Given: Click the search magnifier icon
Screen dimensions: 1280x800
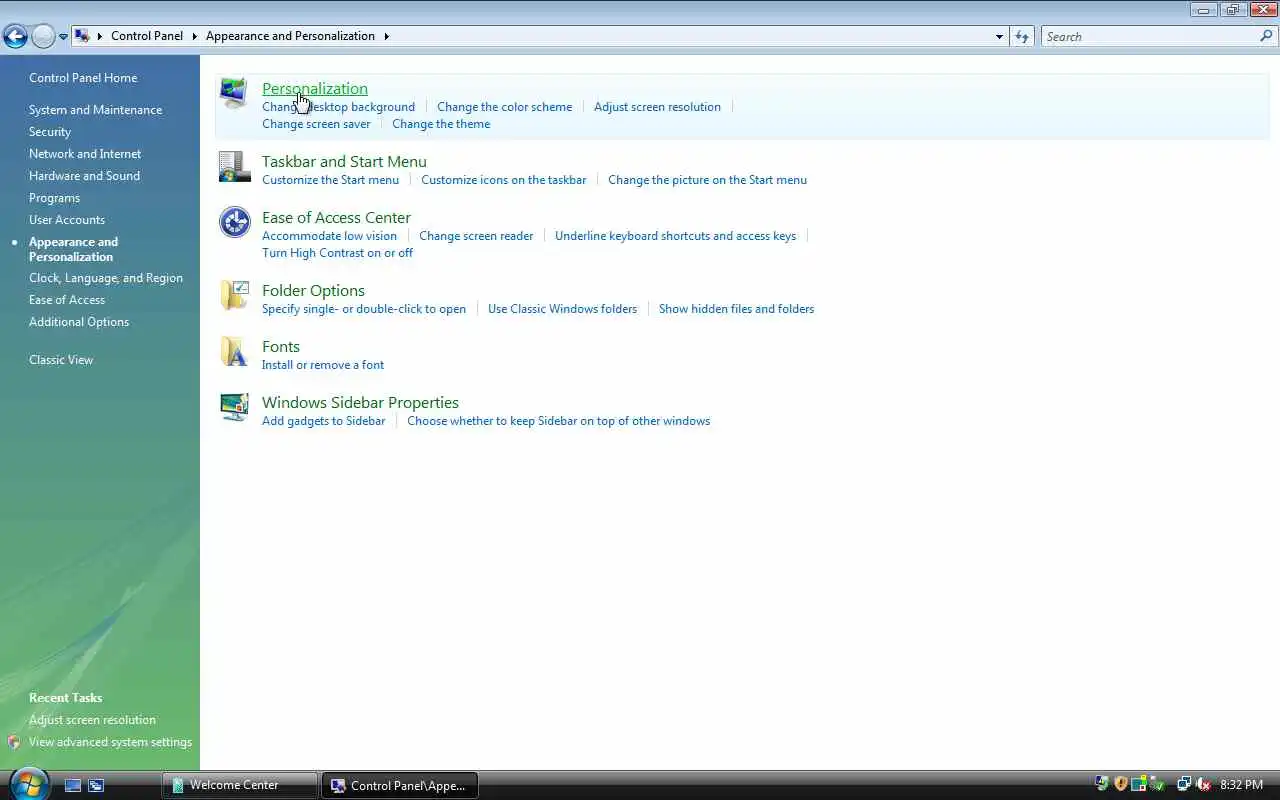Looking at the screenshot, I should 1266,36.
